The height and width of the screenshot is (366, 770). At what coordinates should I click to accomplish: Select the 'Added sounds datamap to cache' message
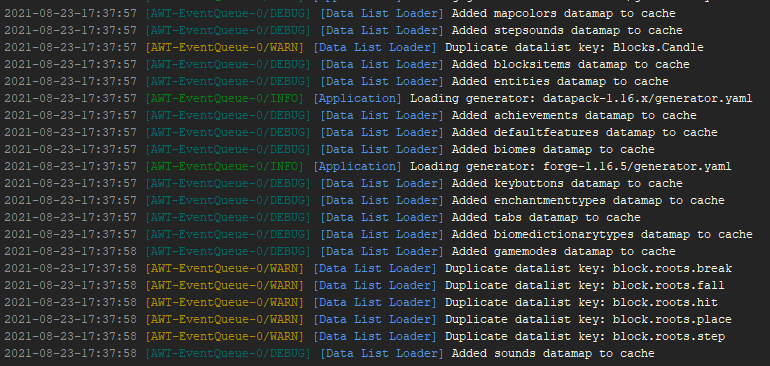click(x=553, y=353)
